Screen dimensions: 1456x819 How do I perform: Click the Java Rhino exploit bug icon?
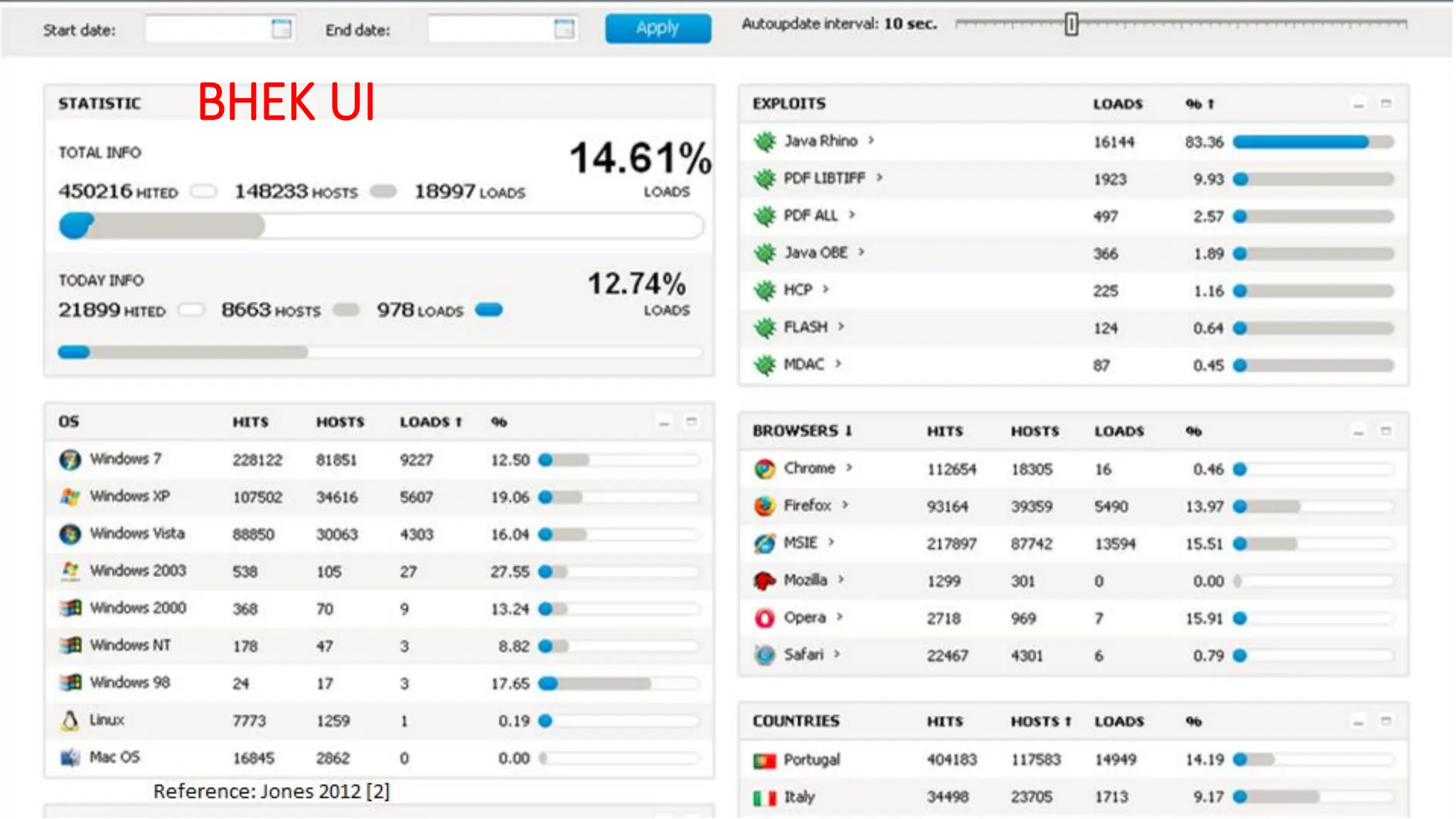(x=765, y=141)
